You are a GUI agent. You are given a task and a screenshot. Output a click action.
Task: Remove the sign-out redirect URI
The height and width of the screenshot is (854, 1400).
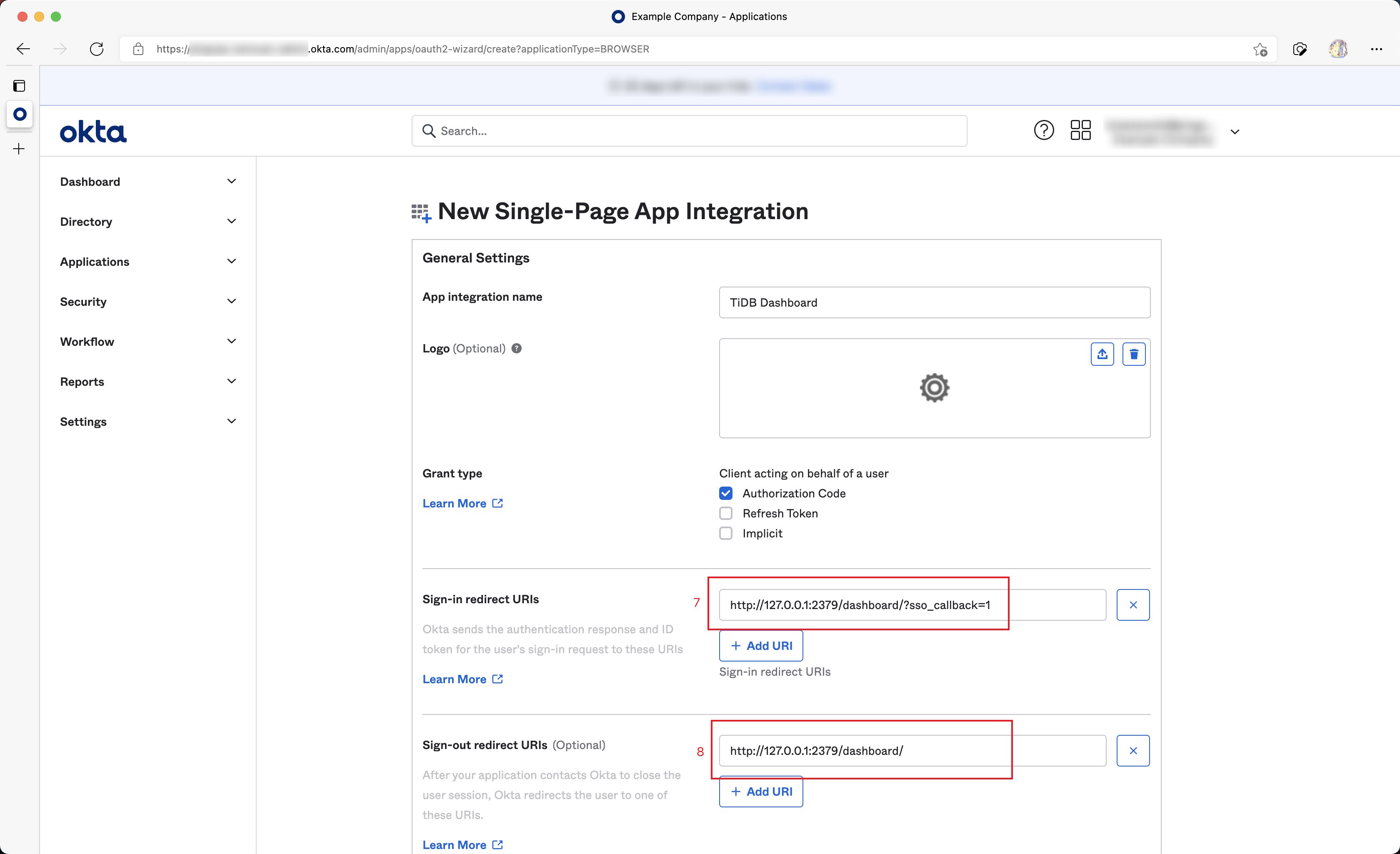pyautogui.click(x=1132, y=751)
